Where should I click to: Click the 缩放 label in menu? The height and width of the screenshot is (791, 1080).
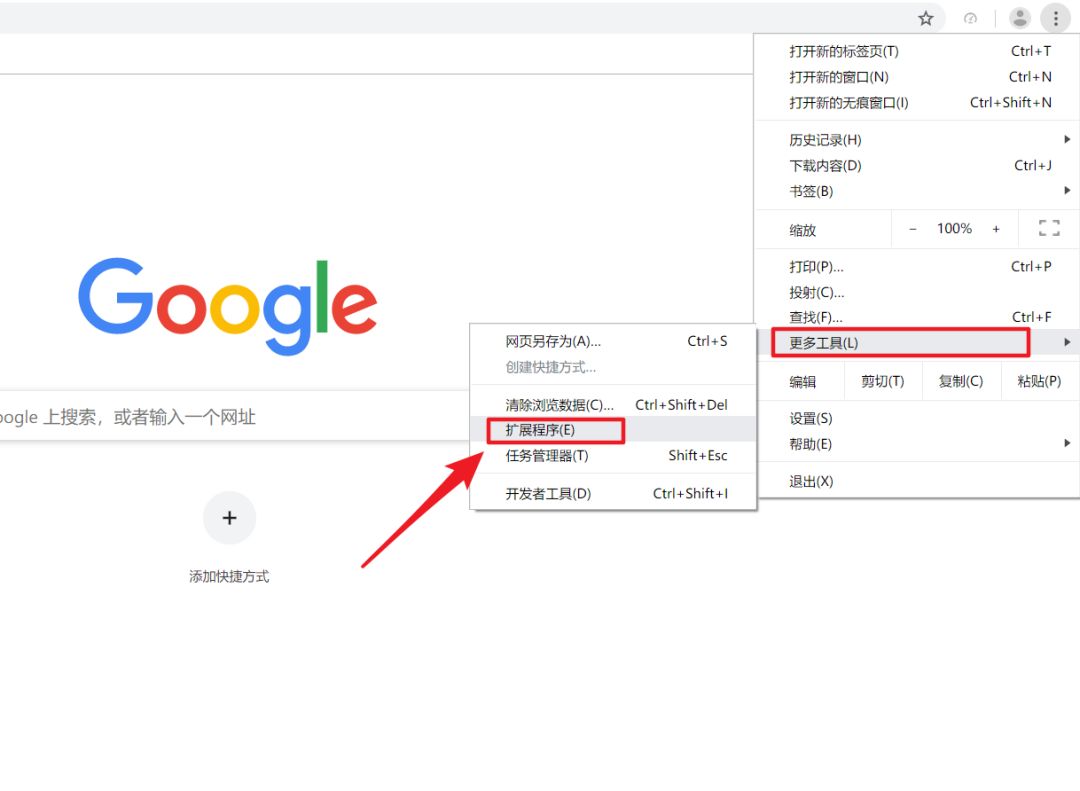pyautogui.click(x=802, y=230)
